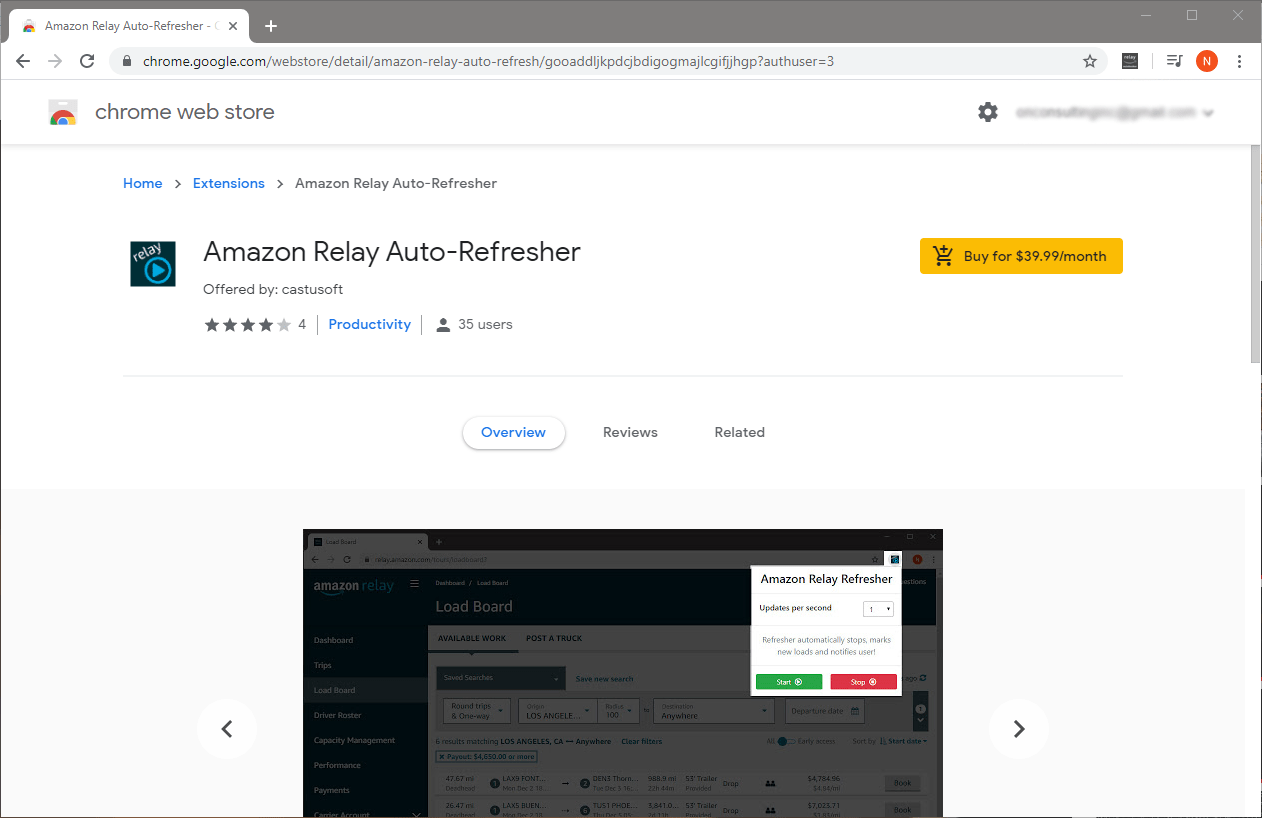This screenshot has height=818, width=1262.
Task: Click the next screenshot carousel arrow
Action: coord(1019,729)
